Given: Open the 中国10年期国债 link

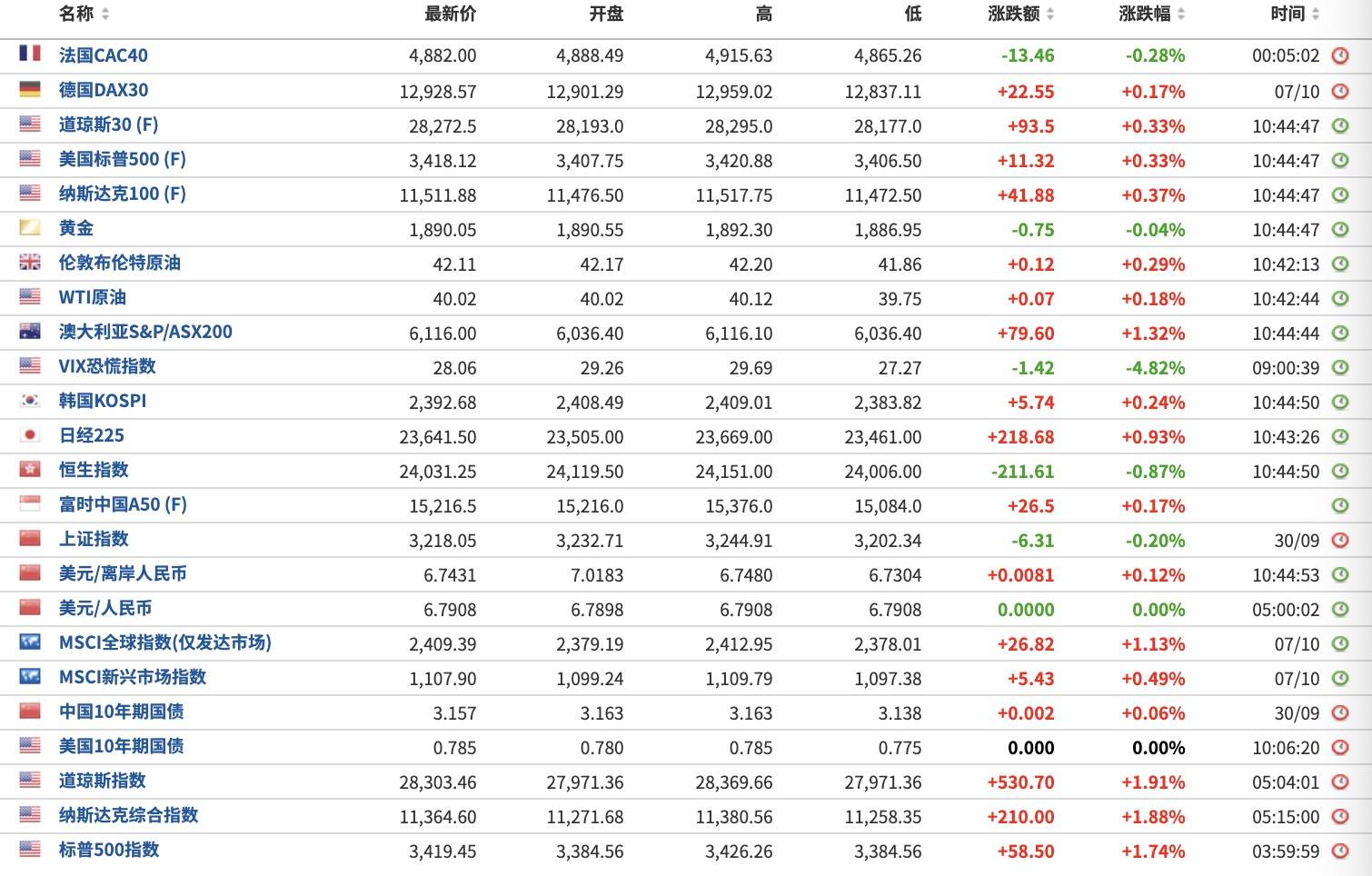Looking at the screenshot, I should [x=122, y=712].
